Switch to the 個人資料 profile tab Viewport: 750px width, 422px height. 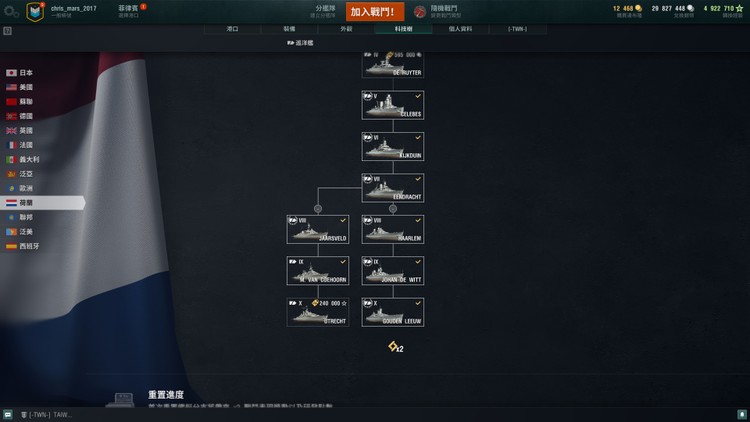460,29
